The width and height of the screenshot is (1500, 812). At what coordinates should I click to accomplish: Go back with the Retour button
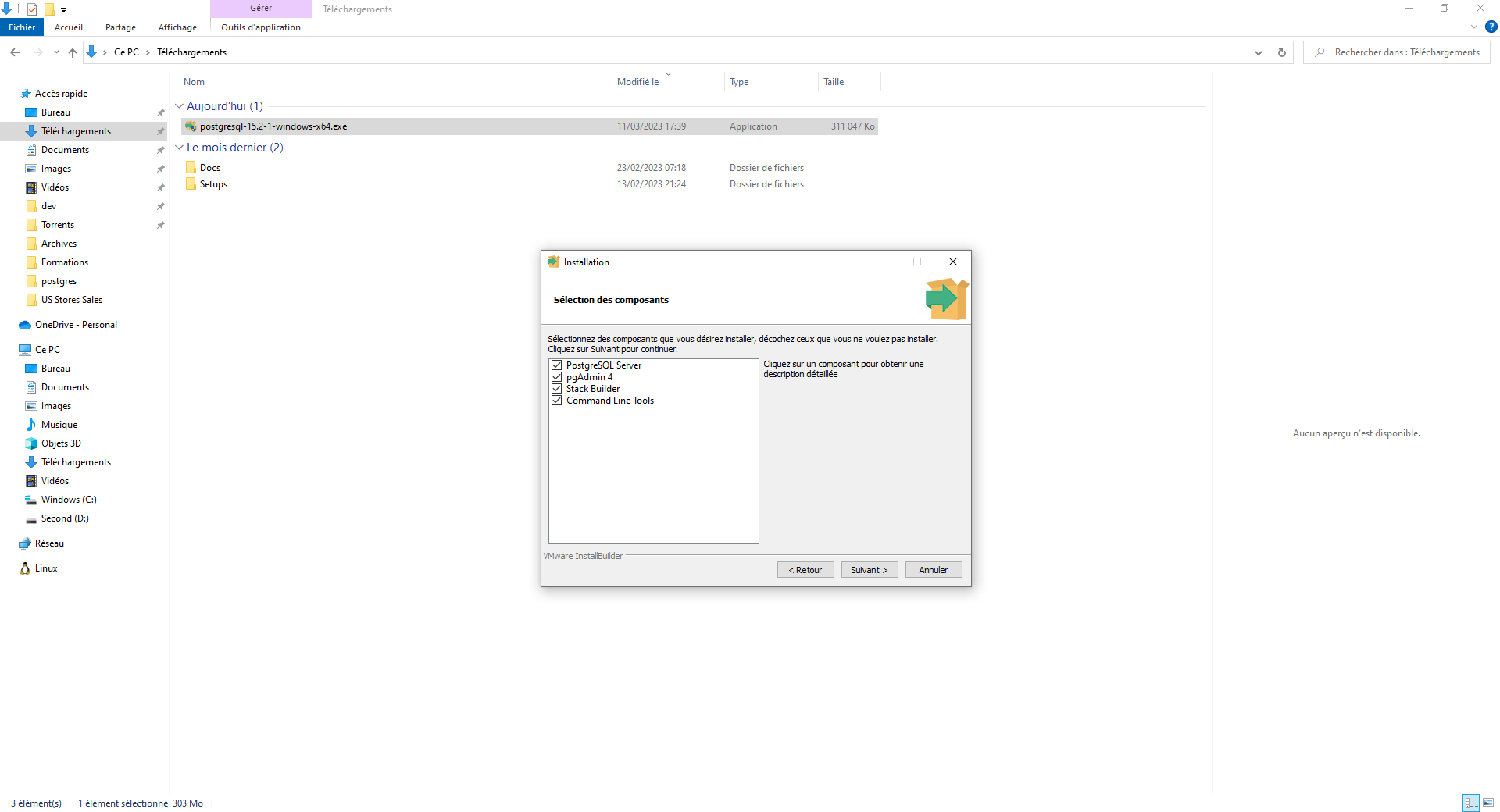[x=805, y=570]
